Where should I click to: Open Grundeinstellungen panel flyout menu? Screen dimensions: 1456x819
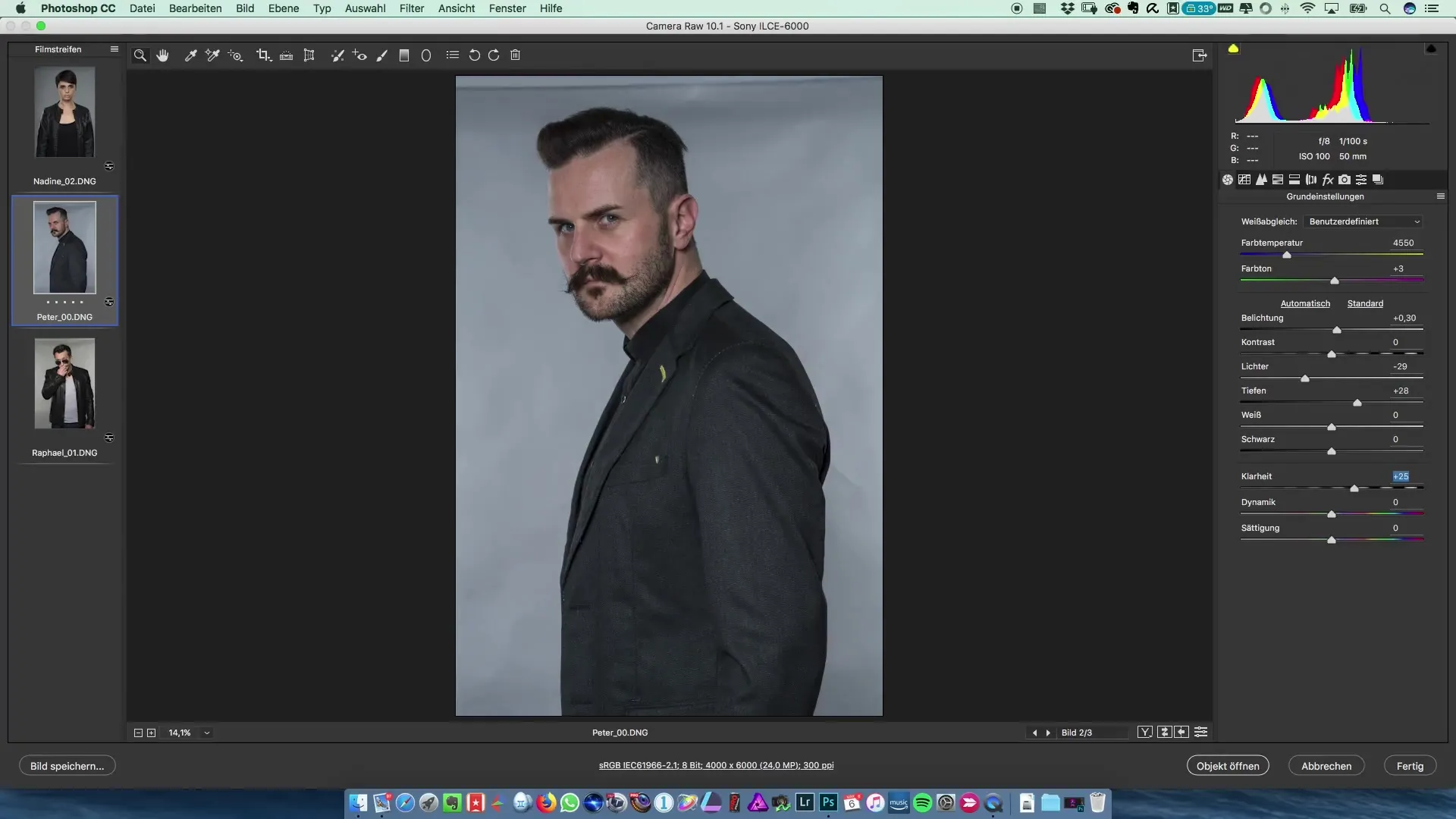point(1441,196)
